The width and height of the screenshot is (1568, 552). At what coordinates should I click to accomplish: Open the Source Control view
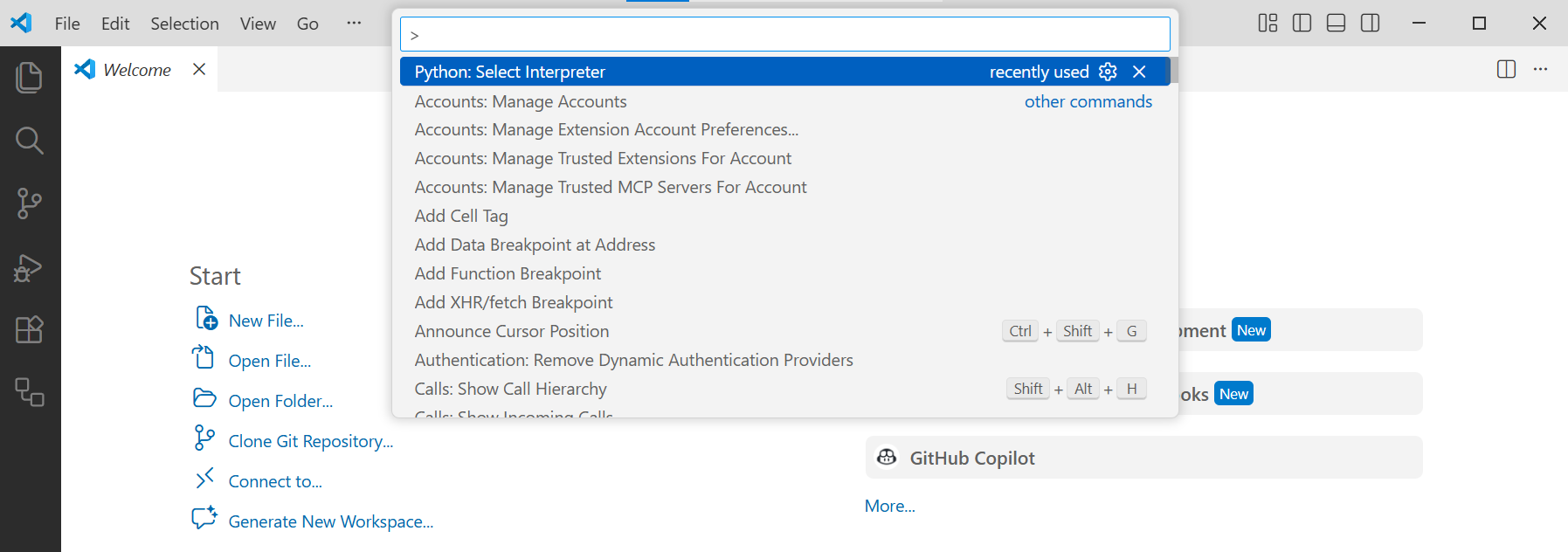click(30, 204)
